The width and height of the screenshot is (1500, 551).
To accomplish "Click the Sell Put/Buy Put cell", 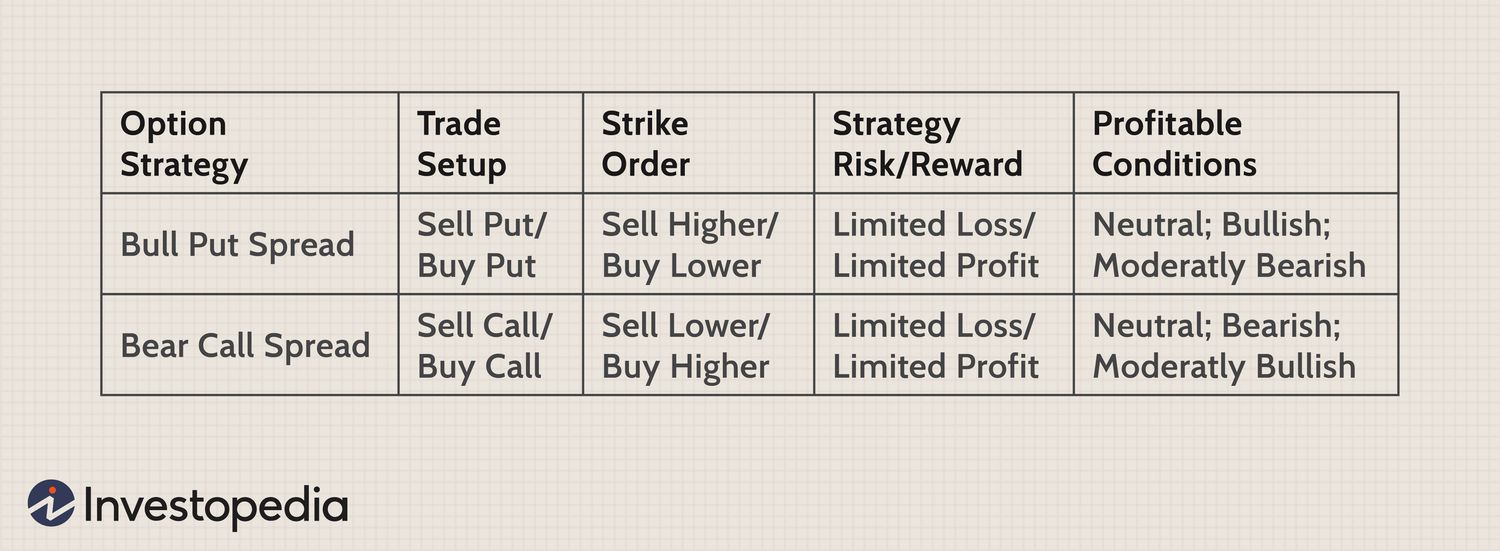I will pos(491,244).
